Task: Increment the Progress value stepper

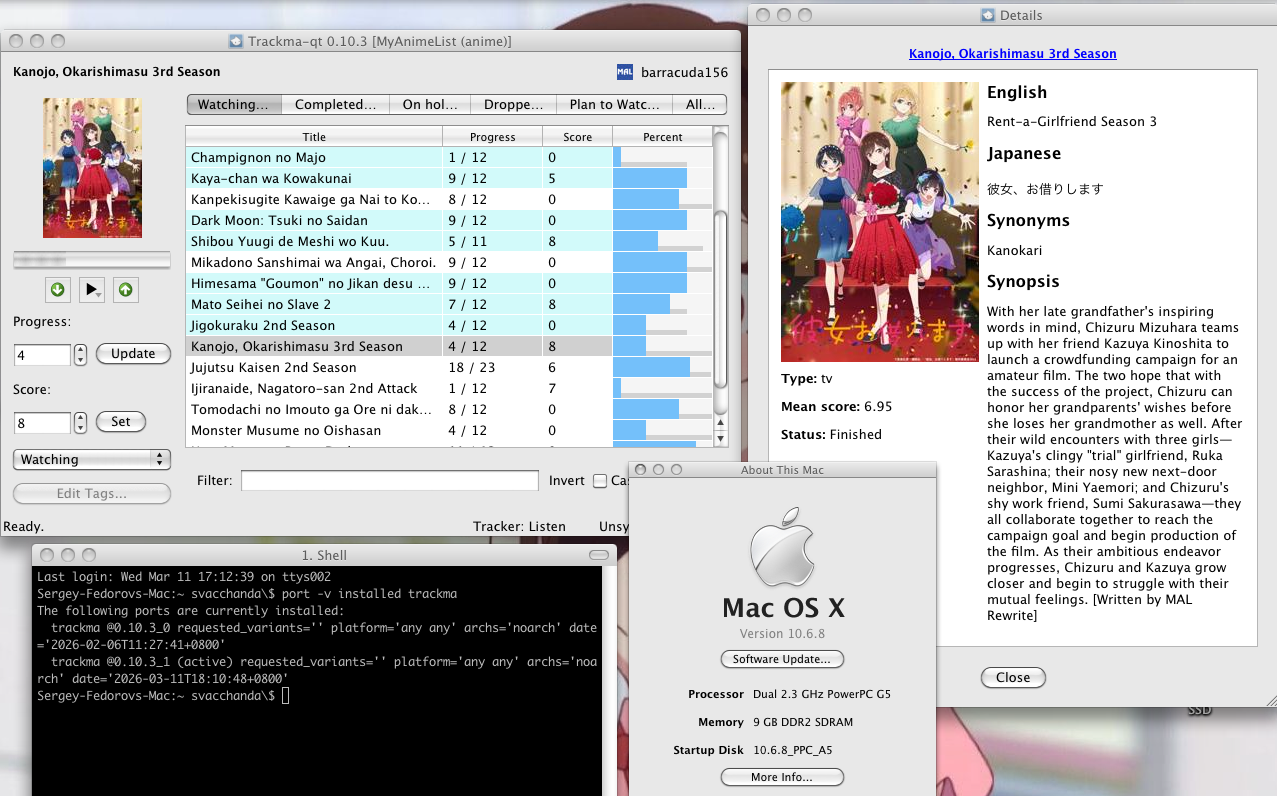Action: pyautogui.click(x=81, y=349)
